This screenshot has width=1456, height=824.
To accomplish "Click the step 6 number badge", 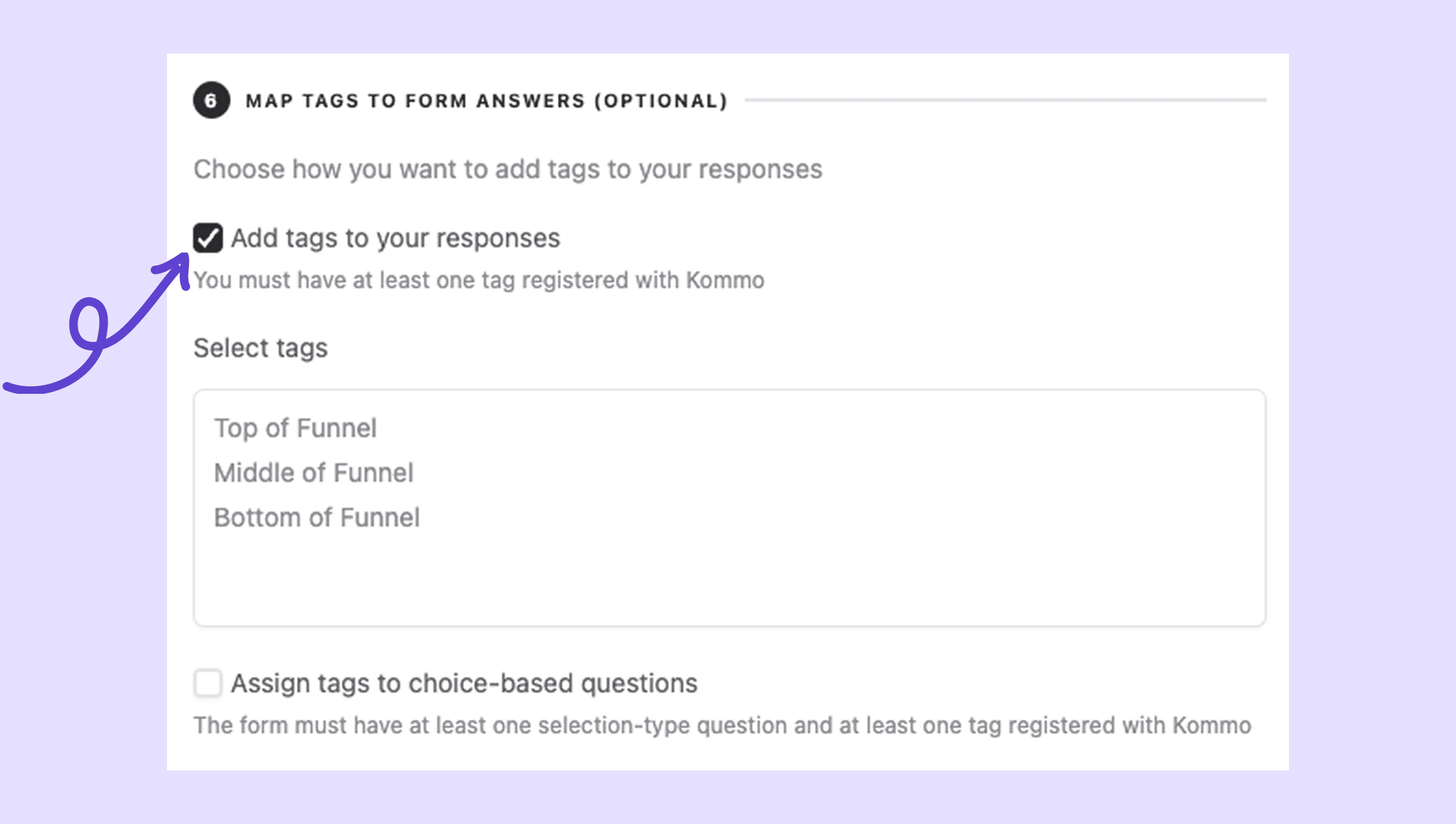I will [211, 101].
